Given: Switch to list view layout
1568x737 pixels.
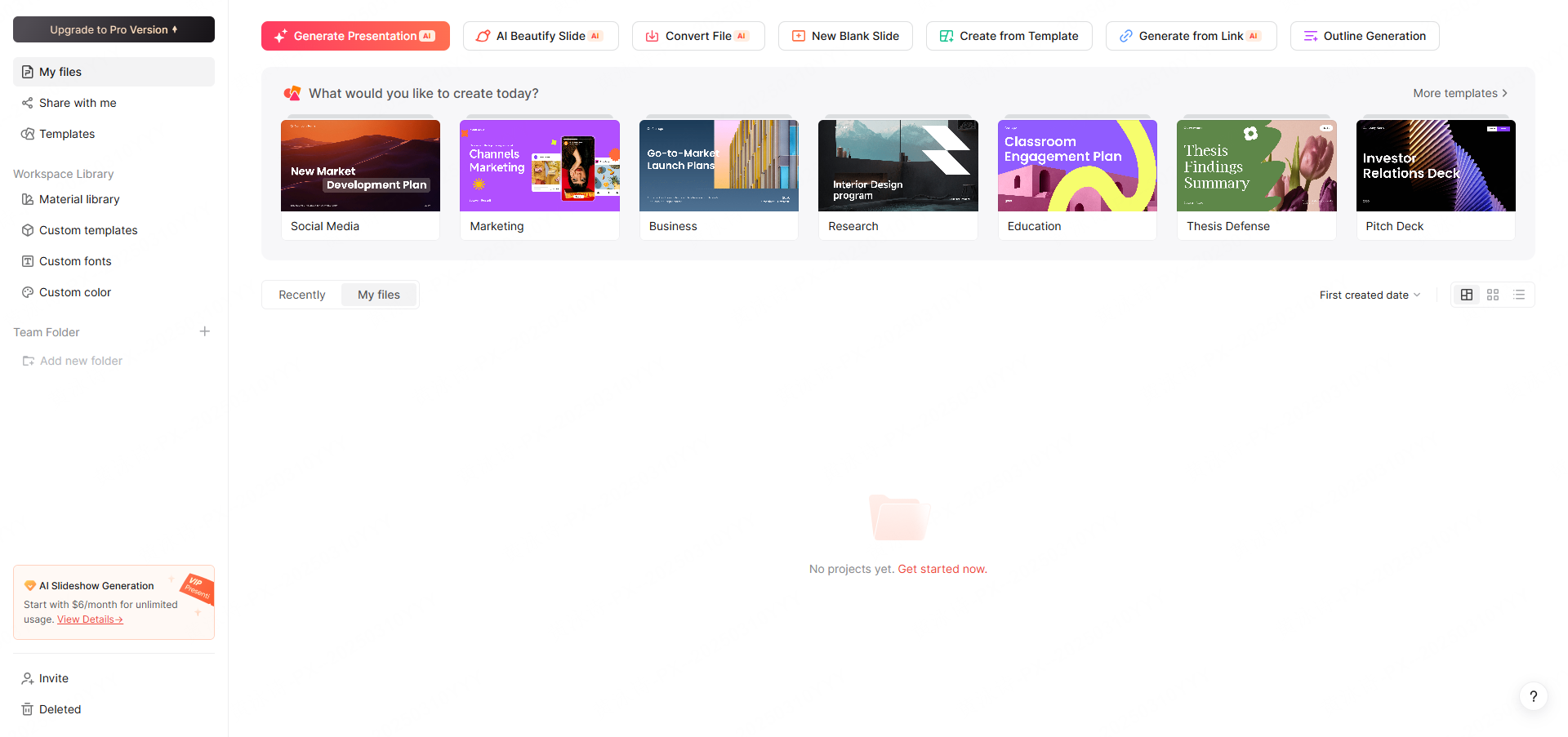Looking at the screenshot, I should pos(1519,295).
